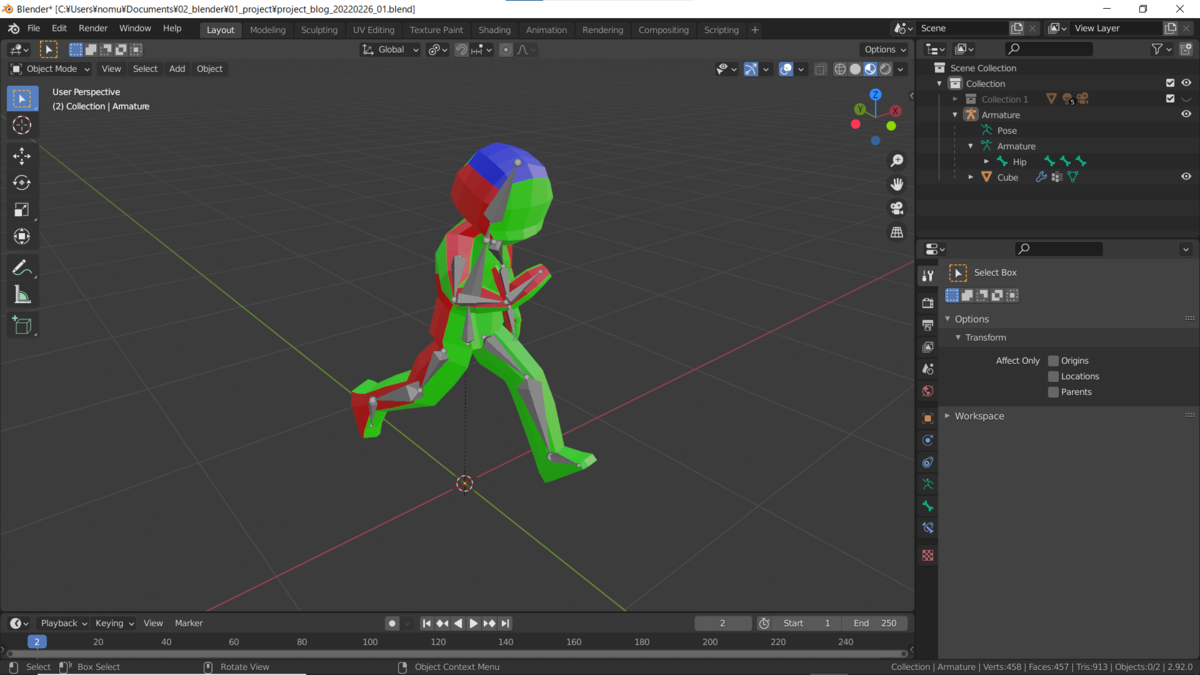Switch perspective/orthographic with grid icon
This screenshot has width=1200, height=675.
897,232
